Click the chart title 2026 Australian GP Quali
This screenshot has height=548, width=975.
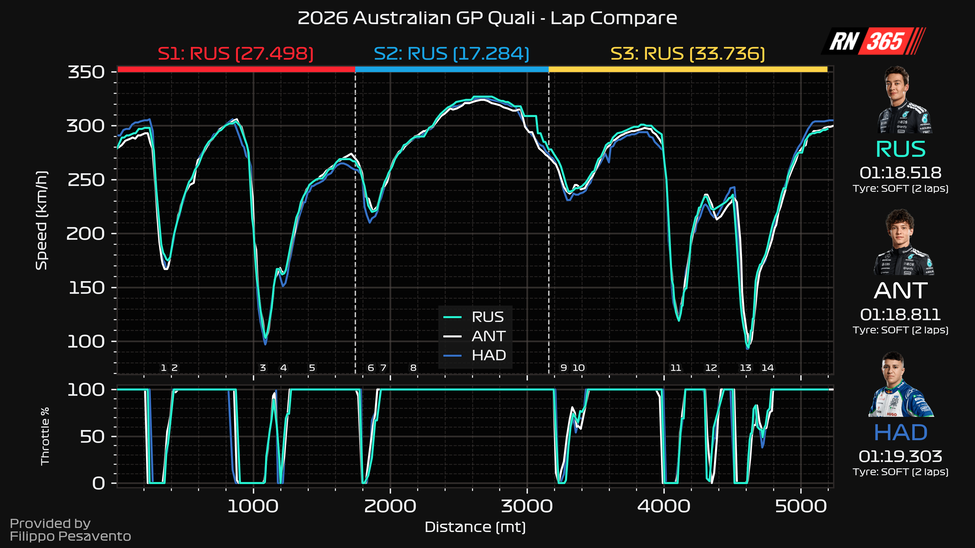click(x=488, y=18)
